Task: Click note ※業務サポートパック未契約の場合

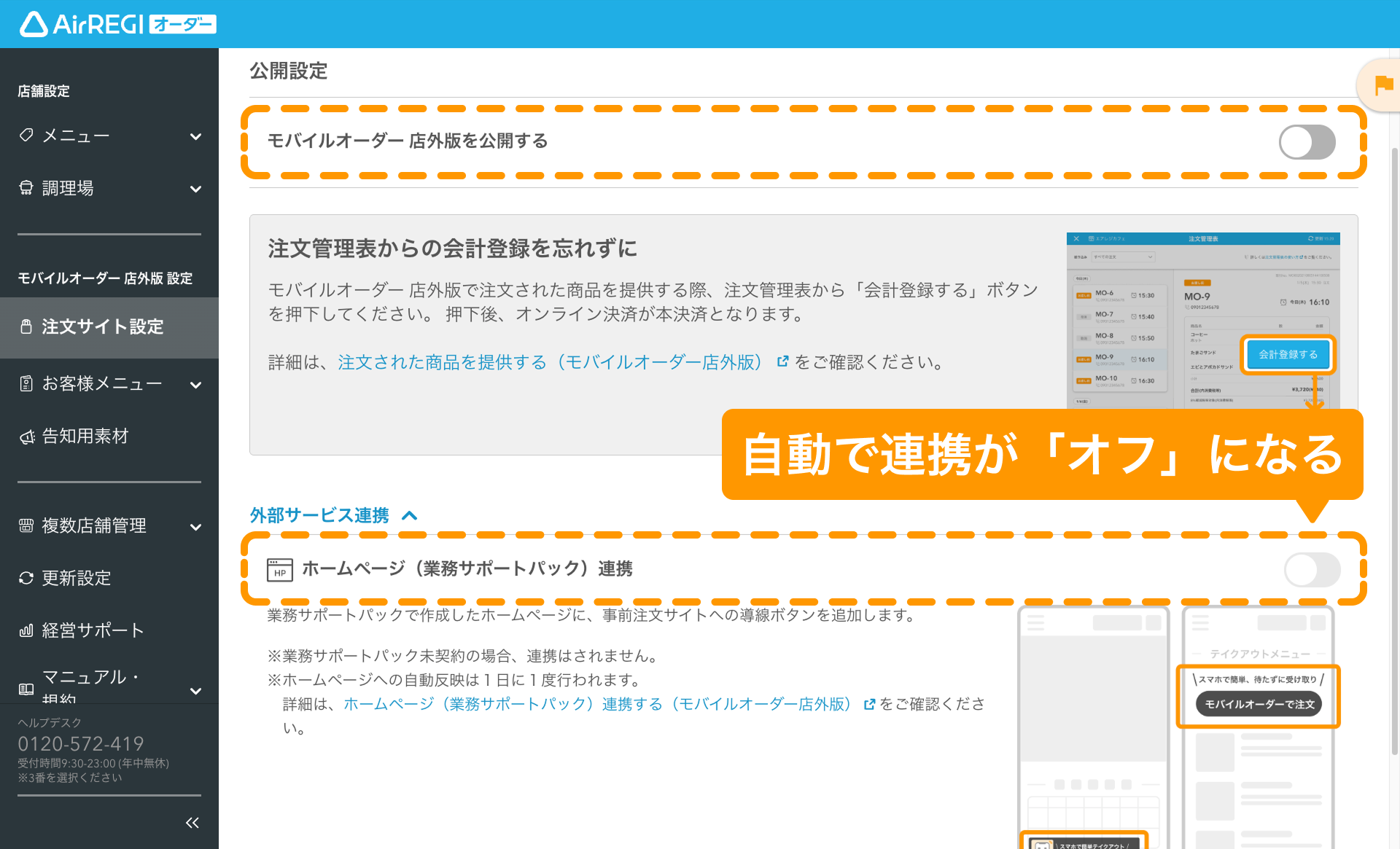Action: [463, 656]
